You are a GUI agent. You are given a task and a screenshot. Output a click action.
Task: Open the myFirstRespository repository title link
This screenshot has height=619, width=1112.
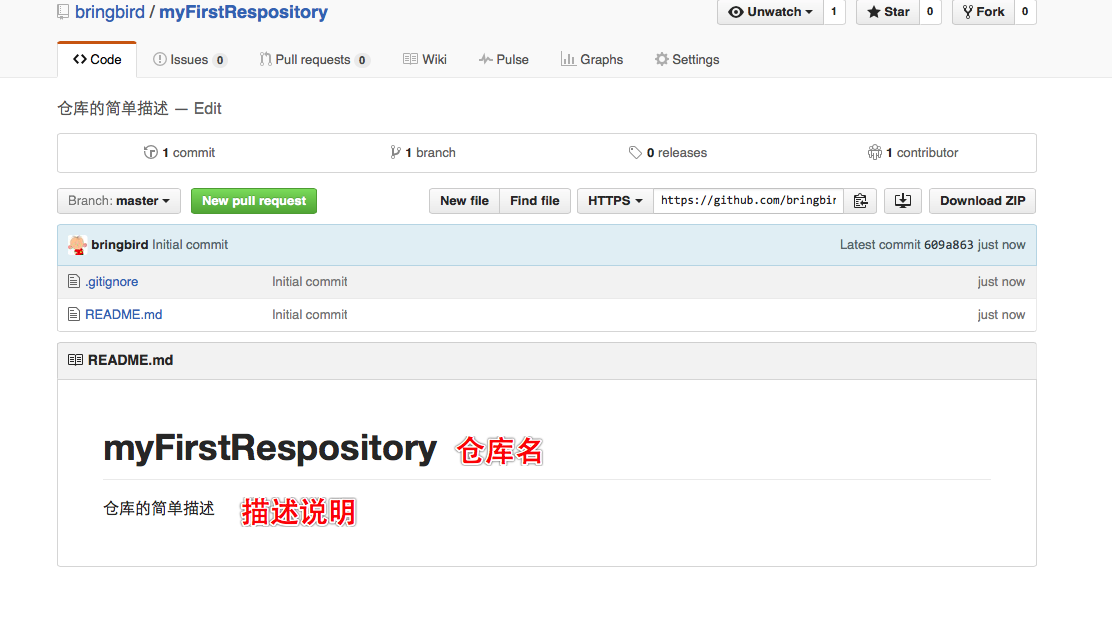pos(243,12)
